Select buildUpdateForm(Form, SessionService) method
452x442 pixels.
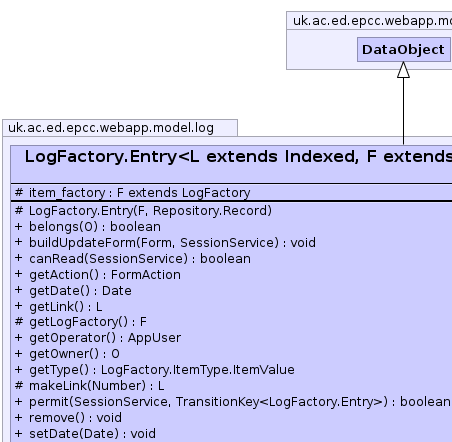(165, 243)
